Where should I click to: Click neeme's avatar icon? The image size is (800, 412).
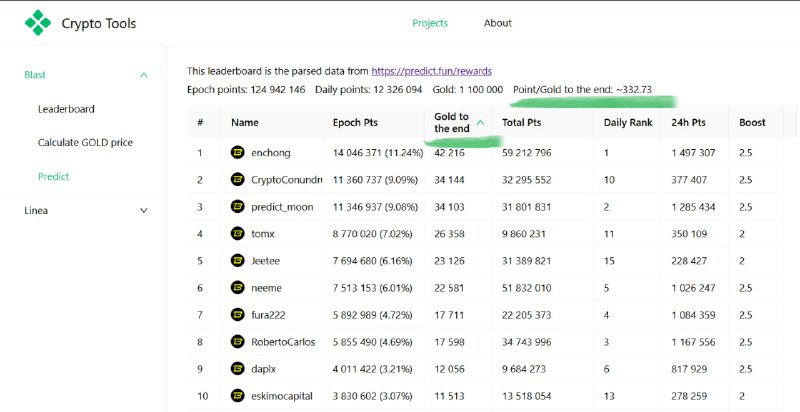[x=237, y=288]
